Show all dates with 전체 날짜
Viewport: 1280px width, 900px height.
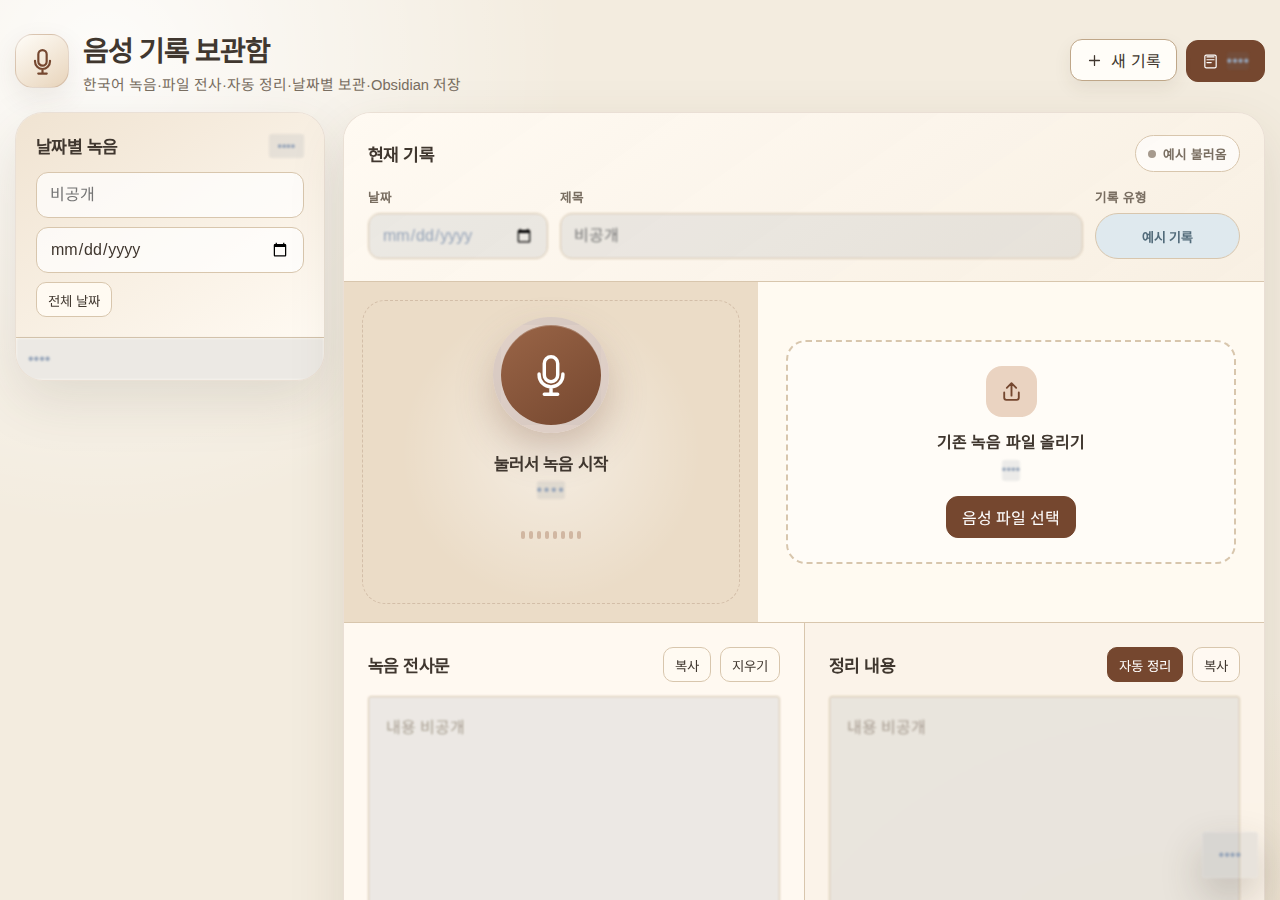coord(74,300)
